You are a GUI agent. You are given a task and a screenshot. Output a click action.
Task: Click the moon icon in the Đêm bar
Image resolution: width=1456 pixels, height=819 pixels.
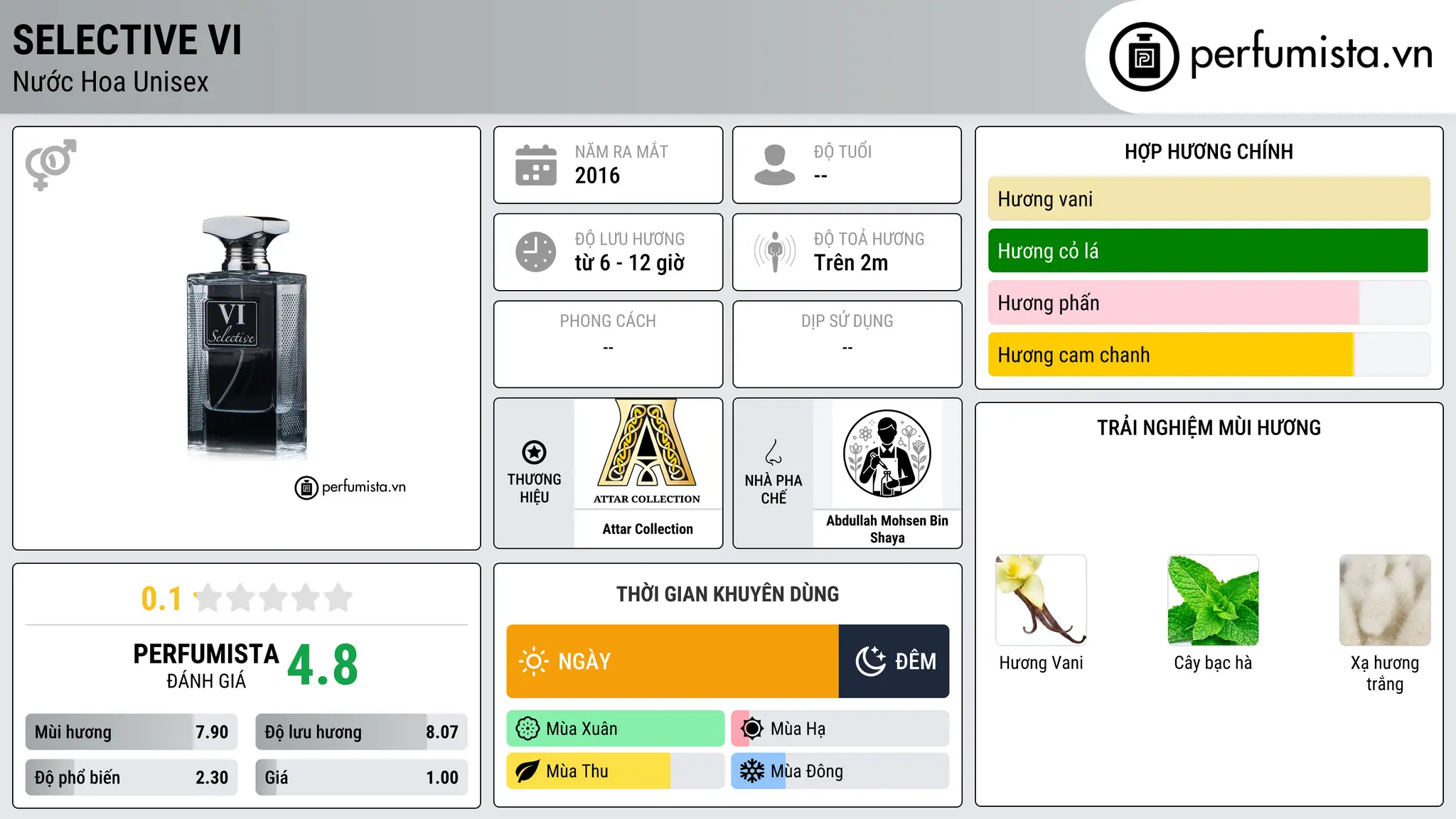[x=870, y=661]
